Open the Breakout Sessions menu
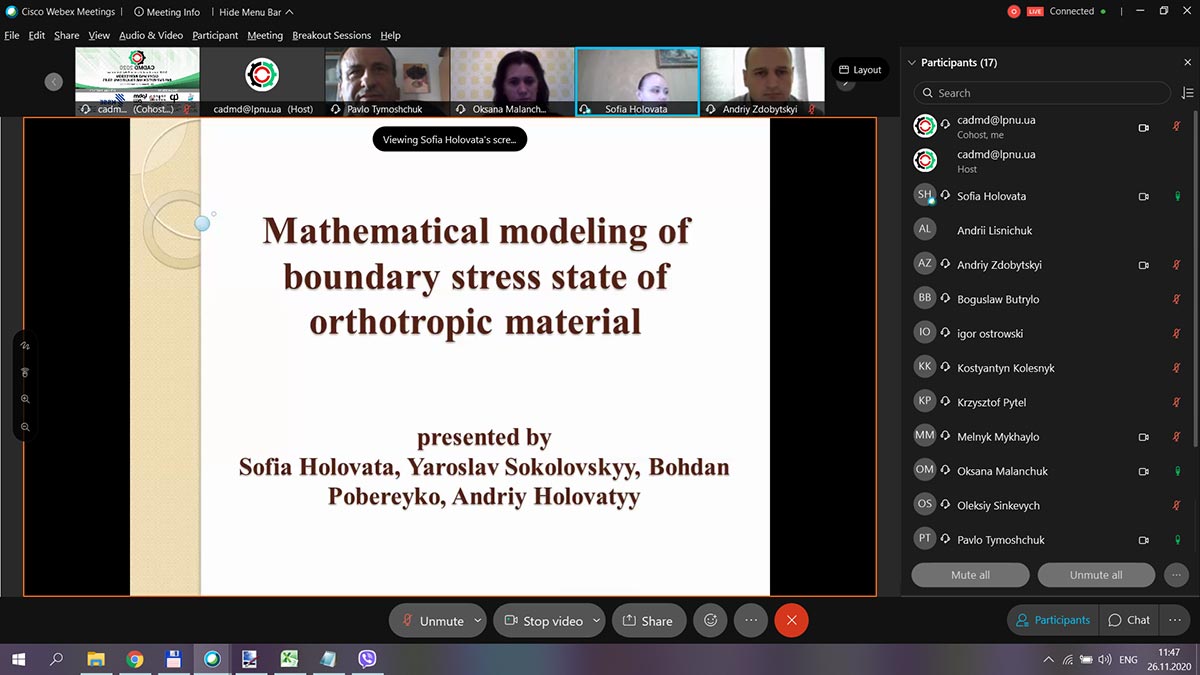 point(332,35)
